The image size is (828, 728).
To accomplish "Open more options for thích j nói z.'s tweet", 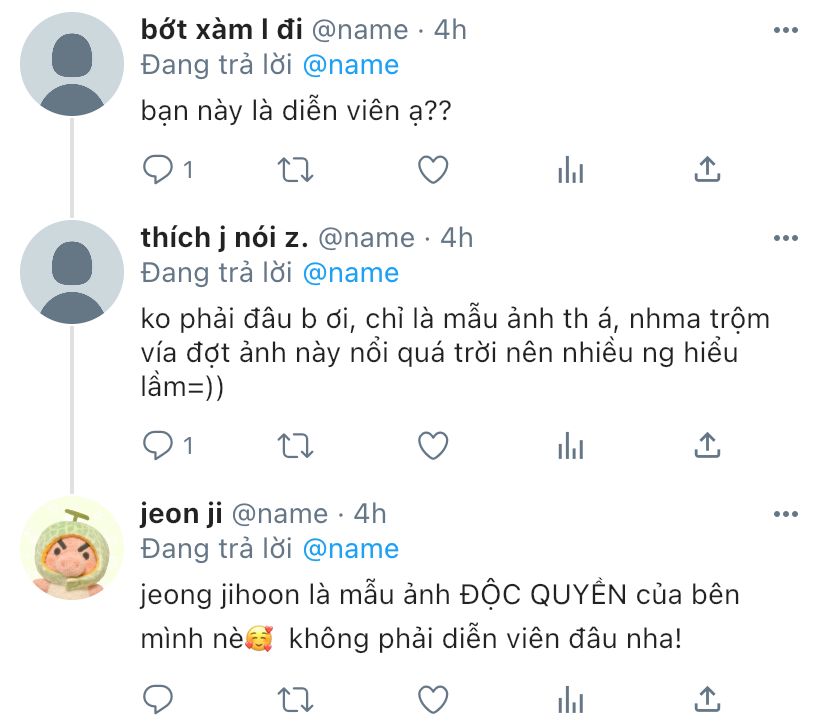I will [786, 238].
